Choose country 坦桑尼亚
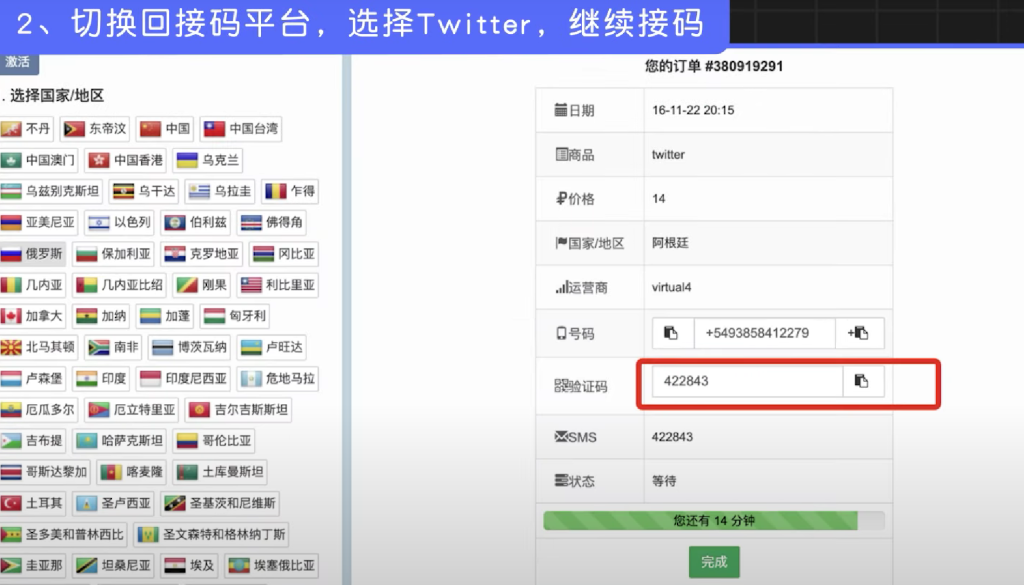Screen dimensions: 1024x585 [x=113, y=565]
